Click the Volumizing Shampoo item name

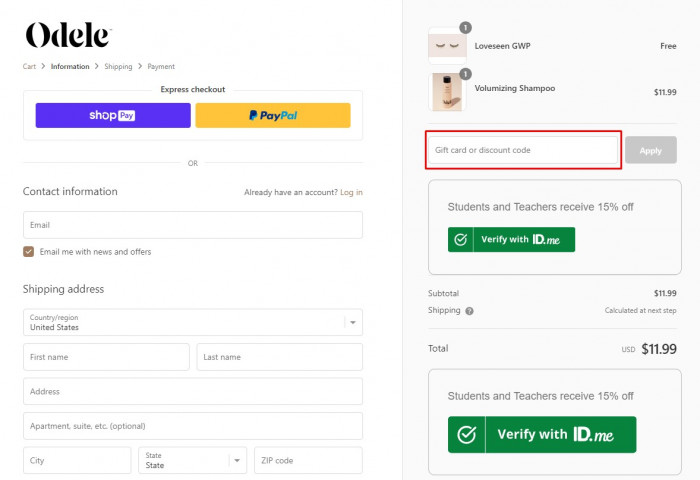[515, 88]
